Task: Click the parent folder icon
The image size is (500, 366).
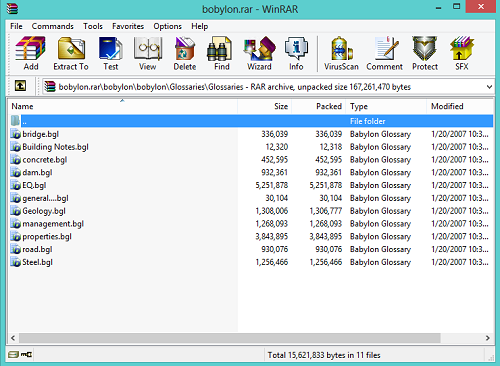Action: point(15,121)
